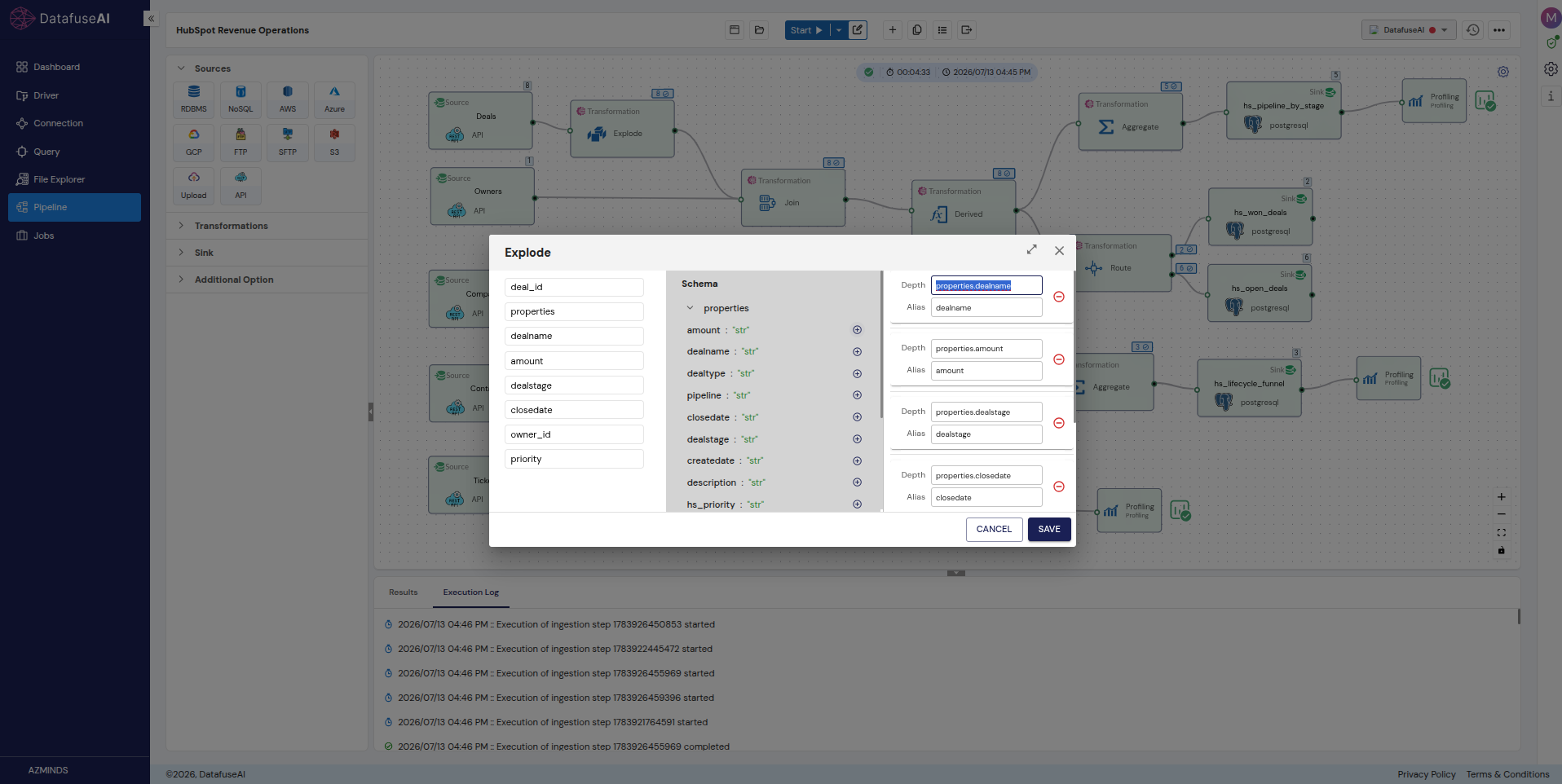Fit pipeline canvas to view
Image resolution: width=1562 pixels, height=784 pixels.
pyautogui.click(x=1501, y=532)
